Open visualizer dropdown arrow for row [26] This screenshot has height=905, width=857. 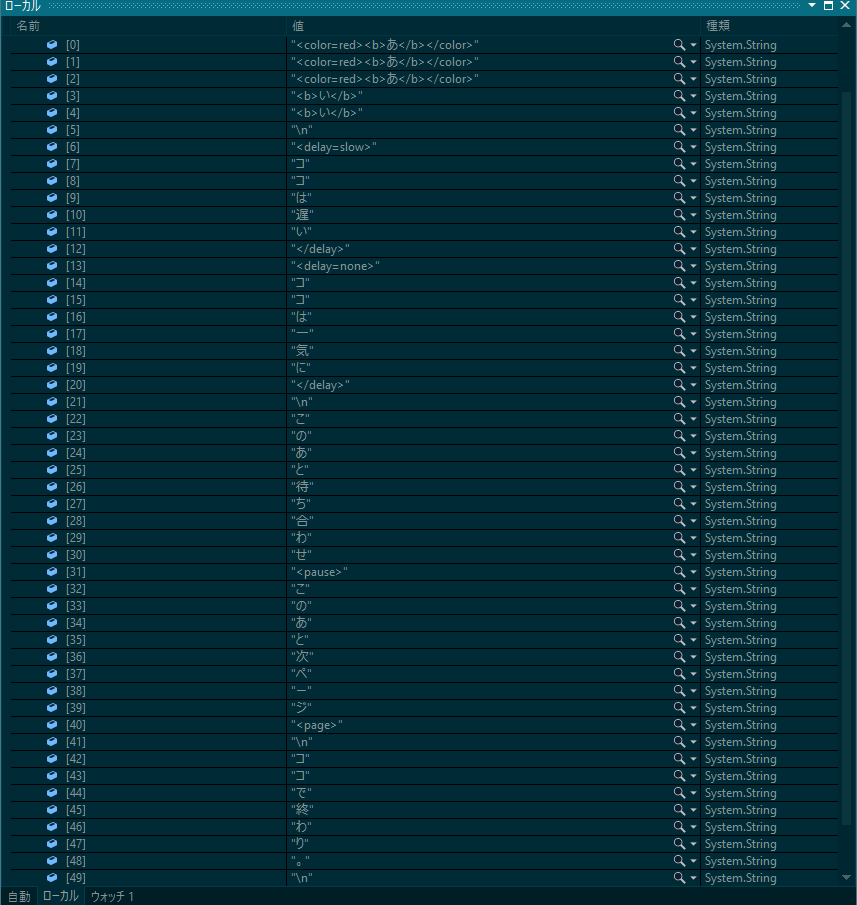(x=693, y=487)
